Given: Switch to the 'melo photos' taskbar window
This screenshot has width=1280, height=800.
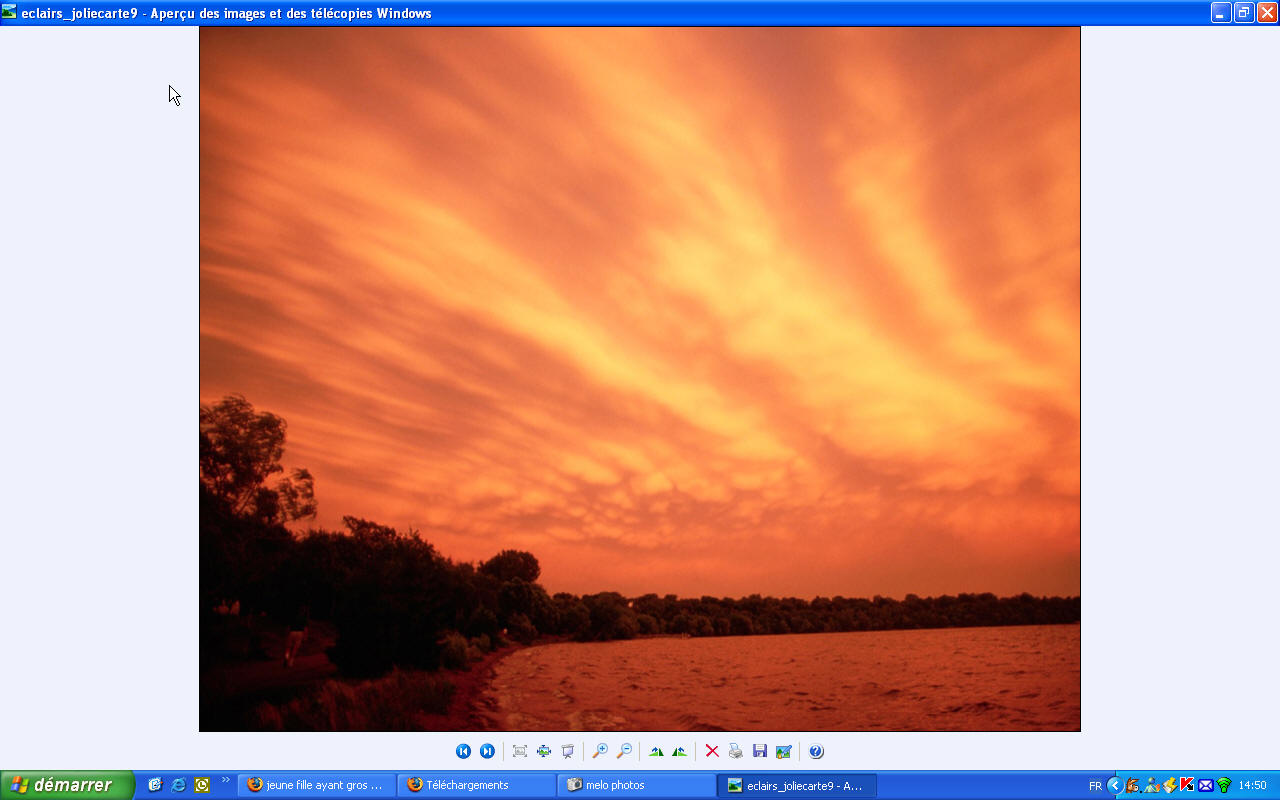Looking at the screenshot, I should tap(636, 785).
